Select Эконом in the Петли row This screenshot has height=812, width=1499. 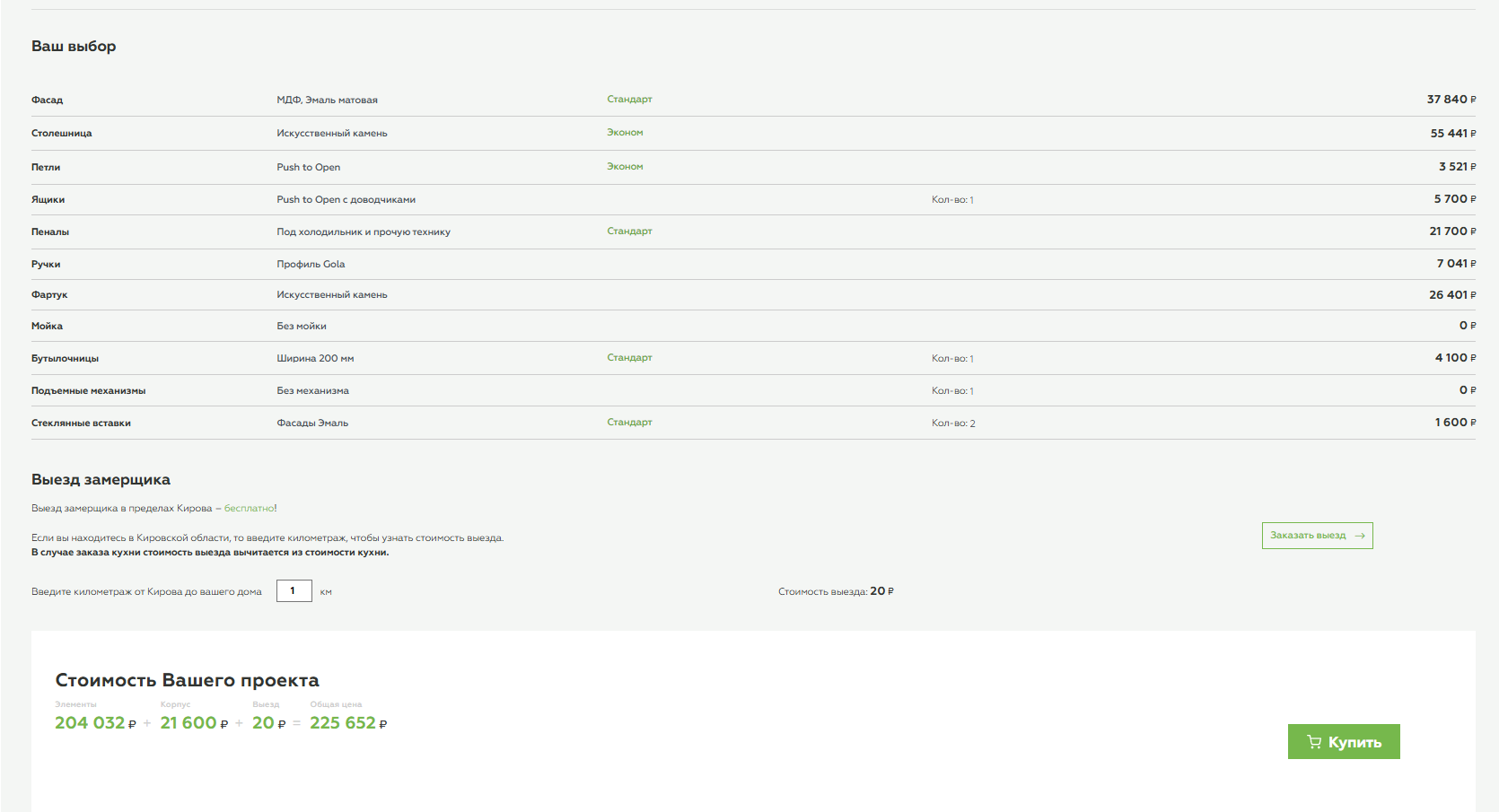(x=625, y=167)
